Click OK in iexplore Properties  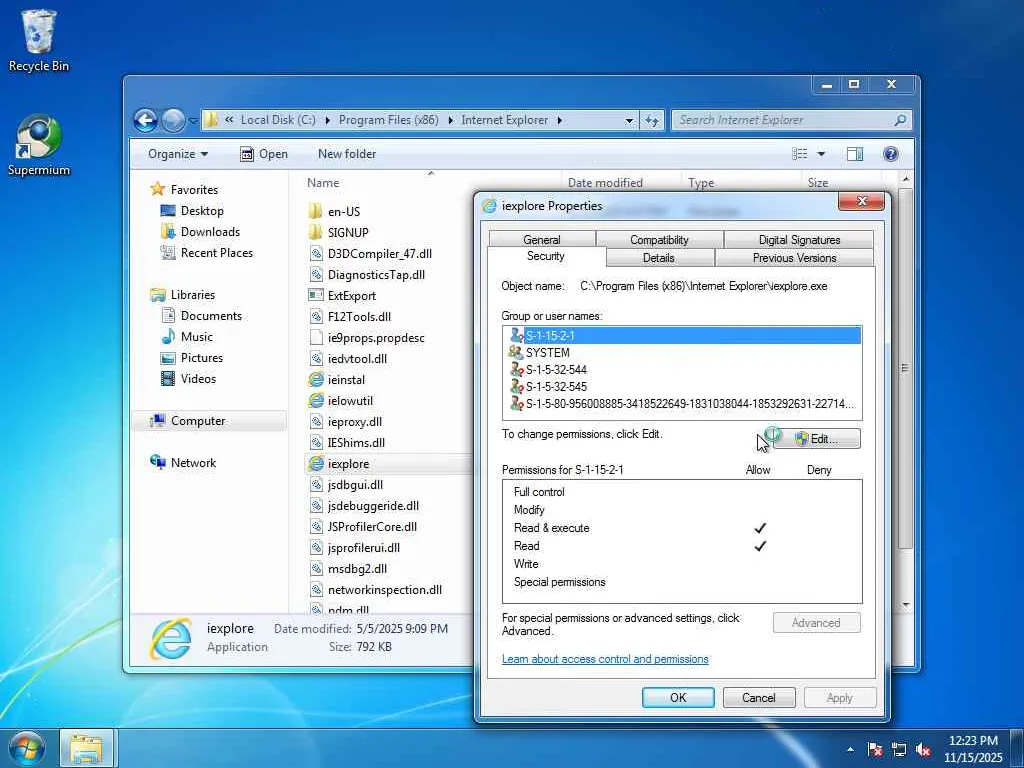click(678, 697)
